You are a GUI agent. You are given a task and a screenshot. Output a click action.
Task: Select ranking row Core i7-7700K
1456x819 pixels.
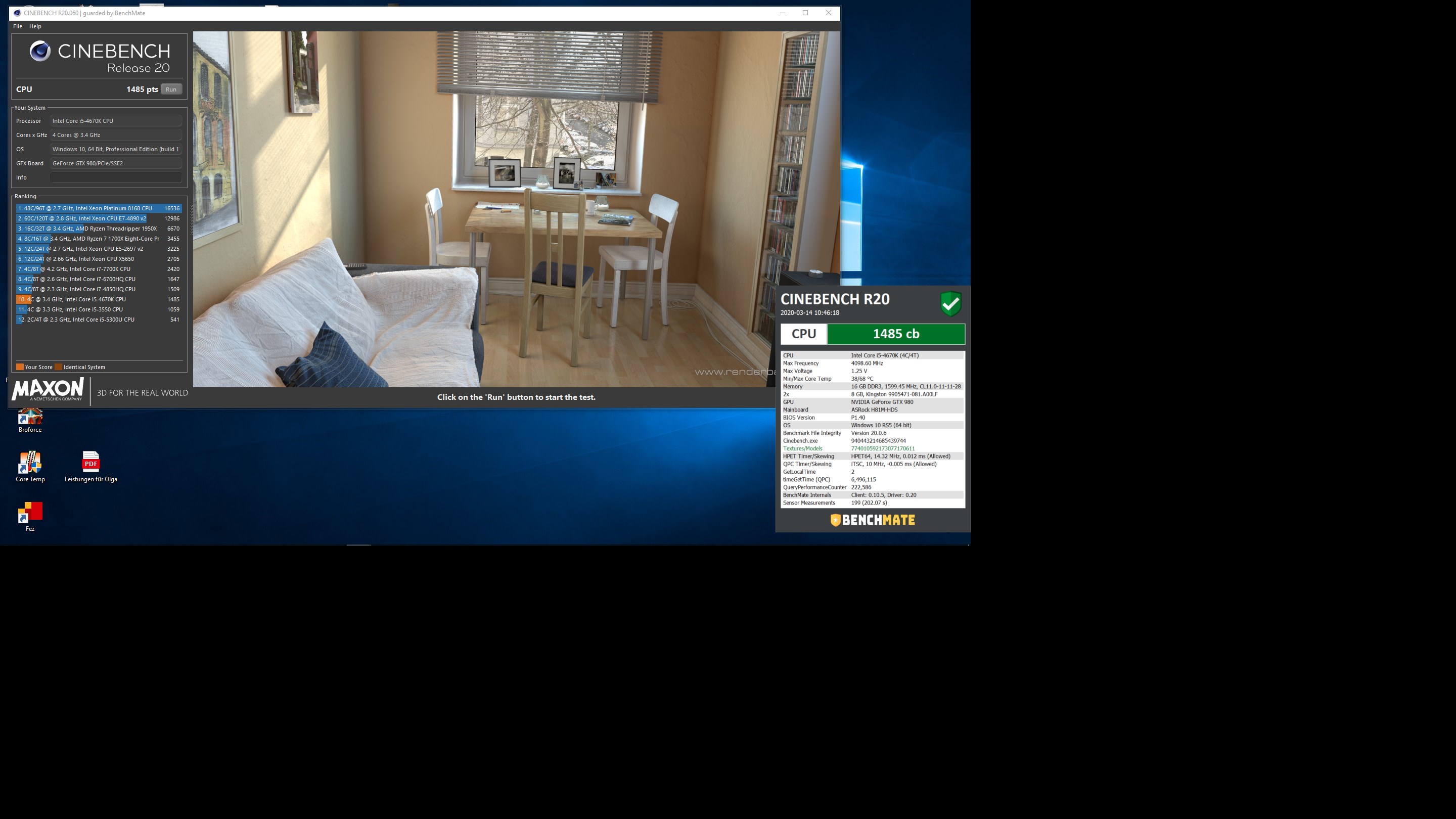99,269
